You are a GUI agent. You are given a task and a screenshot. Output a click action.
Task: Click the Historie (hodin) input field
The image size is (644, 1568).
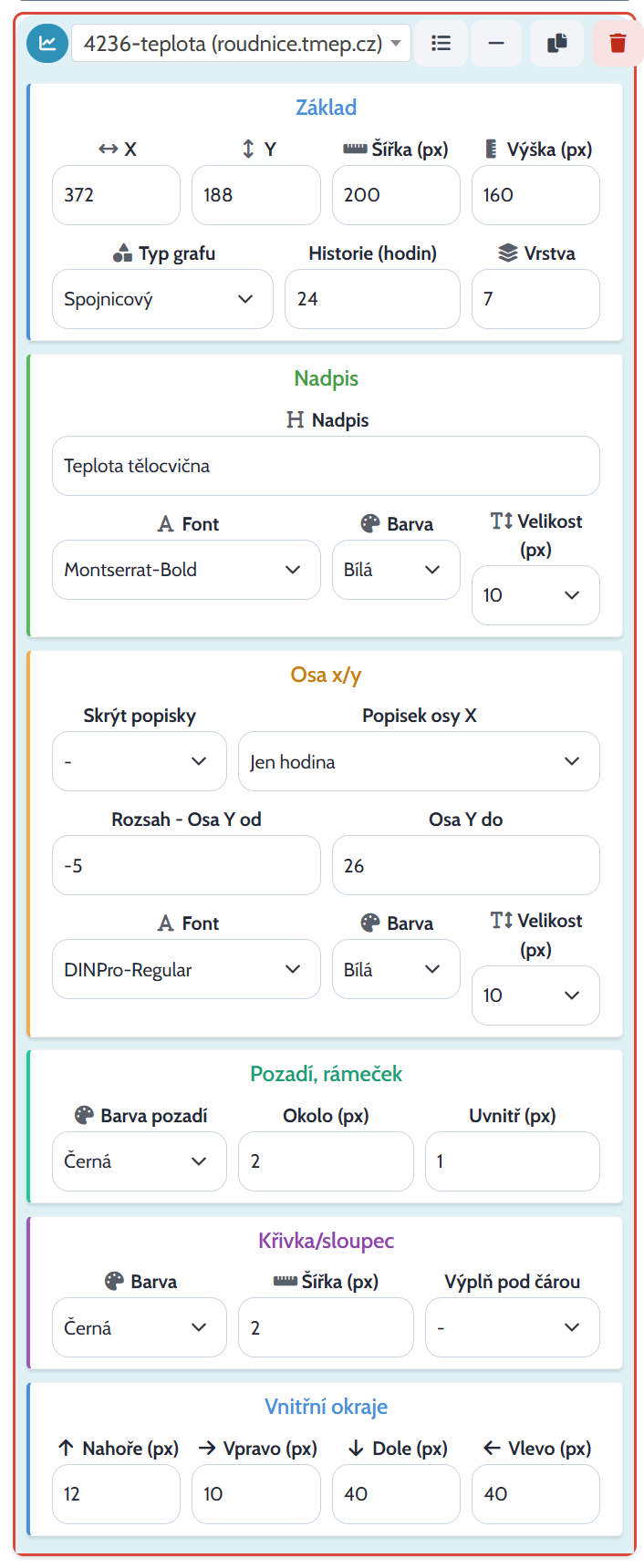tap(372, 299)
